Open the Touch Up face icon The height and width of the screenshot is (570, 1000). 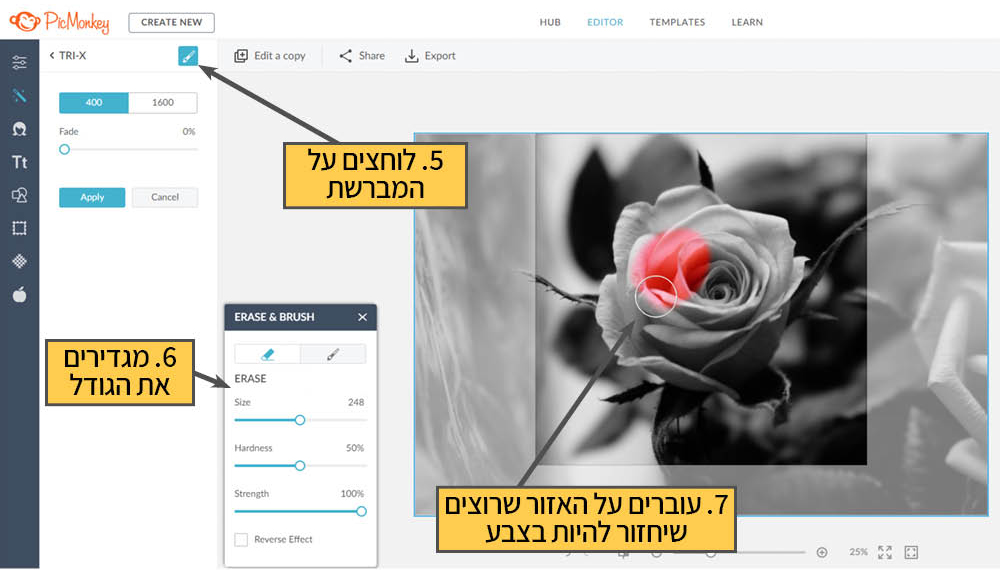click(x=19, y=129)
